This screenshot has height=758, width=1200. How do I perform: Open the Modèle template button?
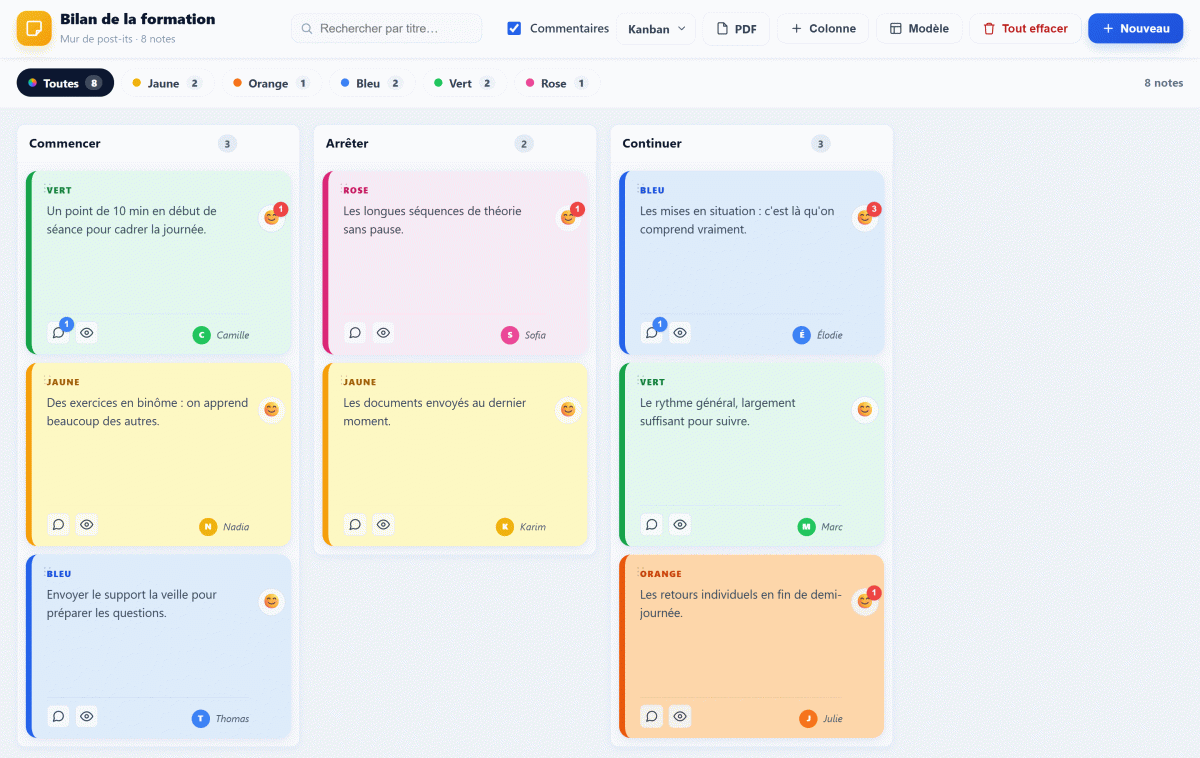pyautogui.click(x=919, y=29)
